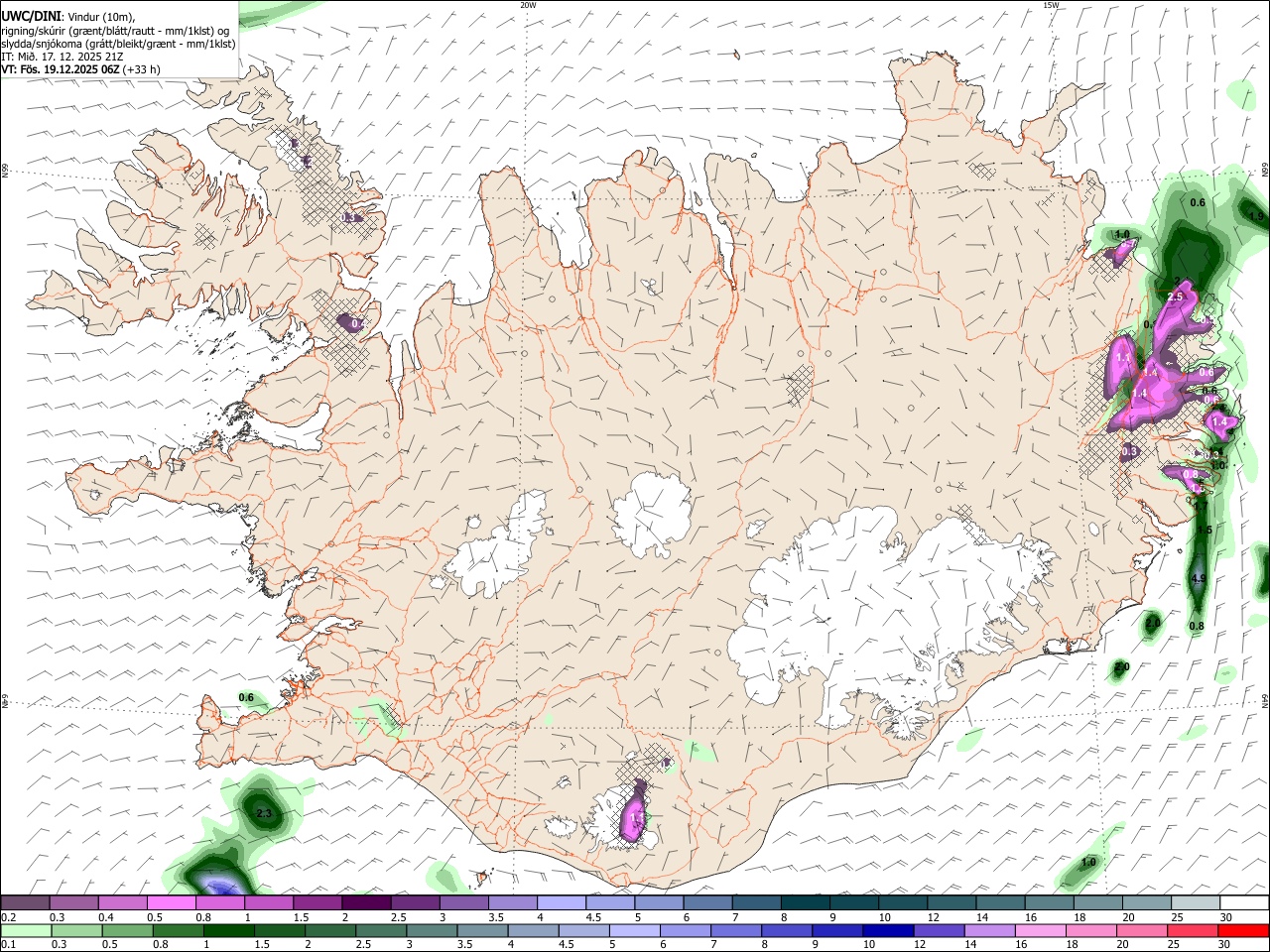The width and height of the screenshot is (1270, 952).
Task: Click the 0.3 snow value in the Westfjords
Action: tap(348, 217)
